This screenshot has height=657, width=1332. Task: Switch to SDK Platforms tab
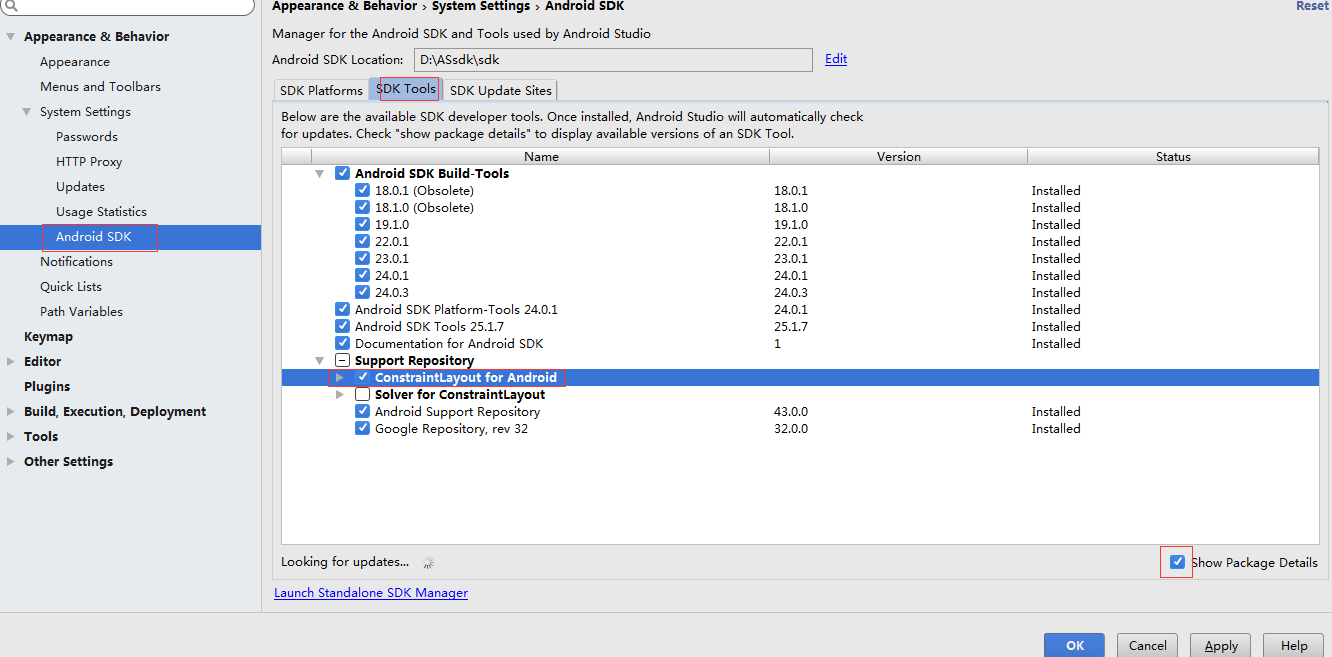[321, 90]
